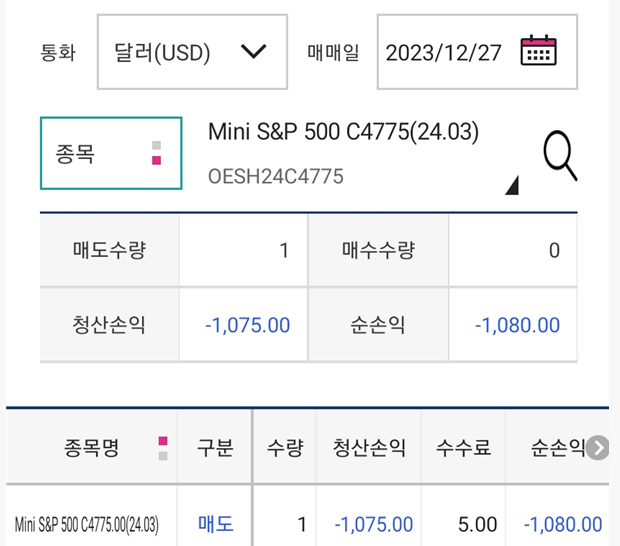The width and height of the screenshot is (620, 546).
Task: Click the summary 청산손익 -1,075.00 value
Action: coord(248,325)
